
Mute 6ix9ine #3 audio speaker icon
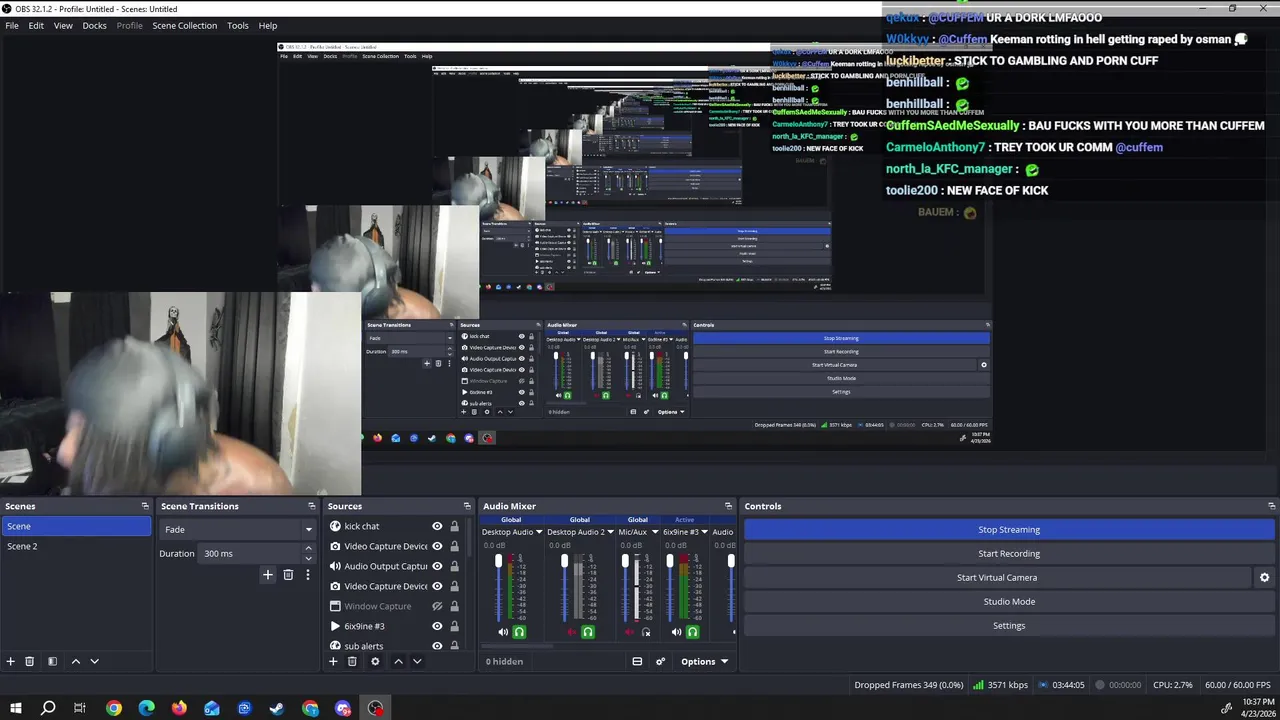[677, 632]
